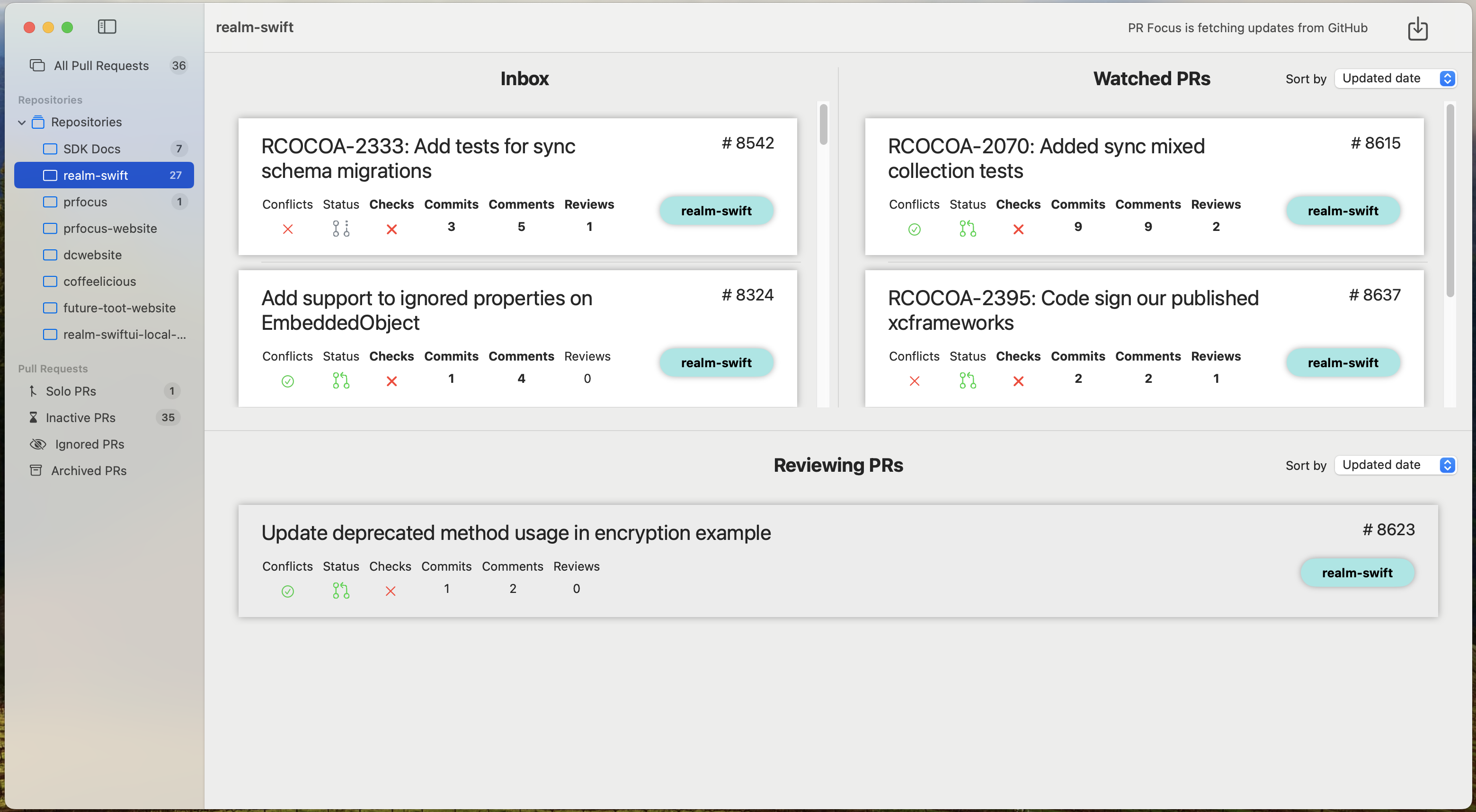Click the 35 badge on Inactive PRs
Image resolution: width=1476 pixels, height=812 pixels.
tap(168, 417)
